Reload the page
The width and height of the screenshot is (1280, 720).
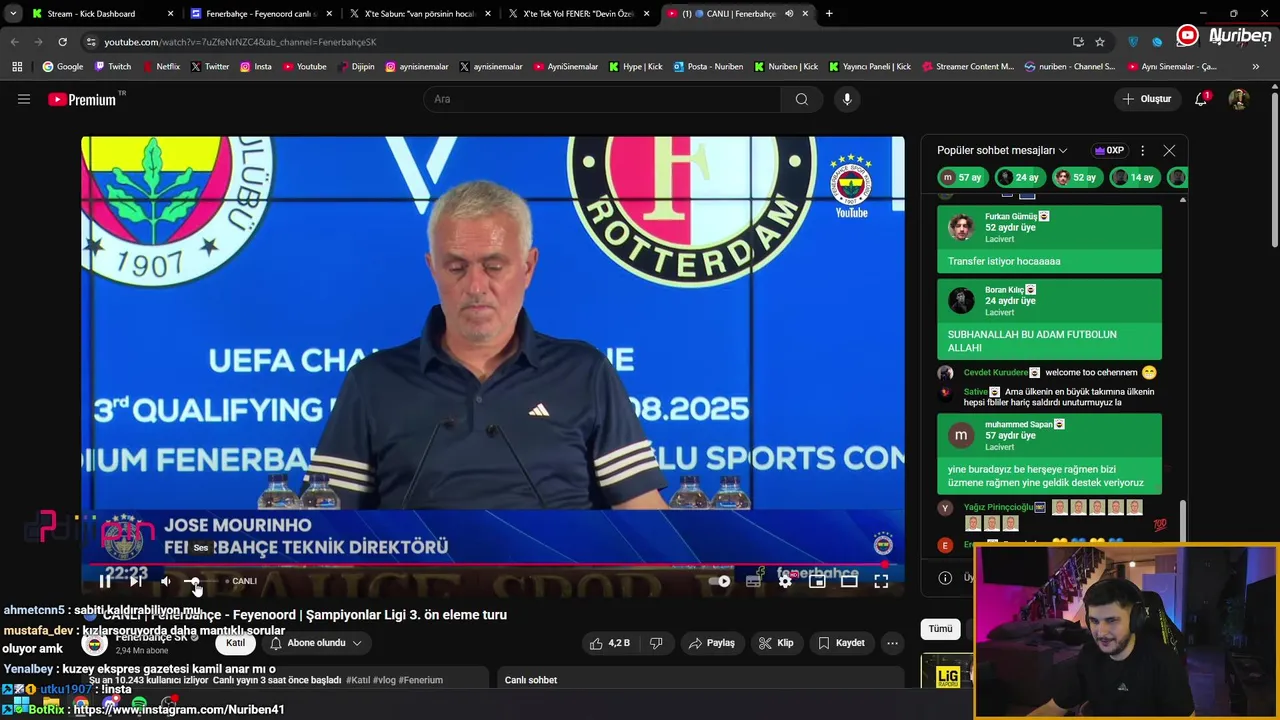62,42
